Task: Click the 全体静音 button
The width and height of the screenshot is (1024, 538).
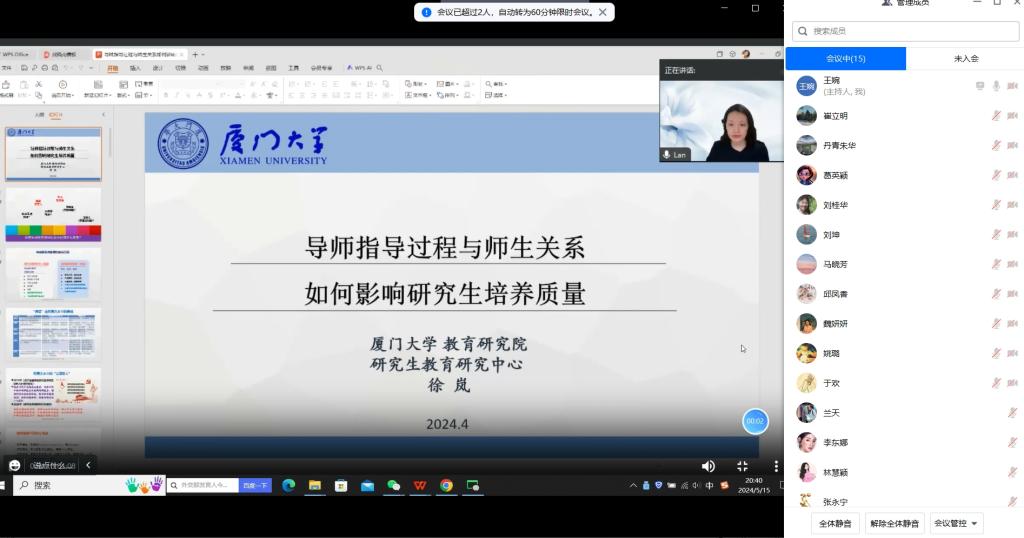Action: pos(835,523)
